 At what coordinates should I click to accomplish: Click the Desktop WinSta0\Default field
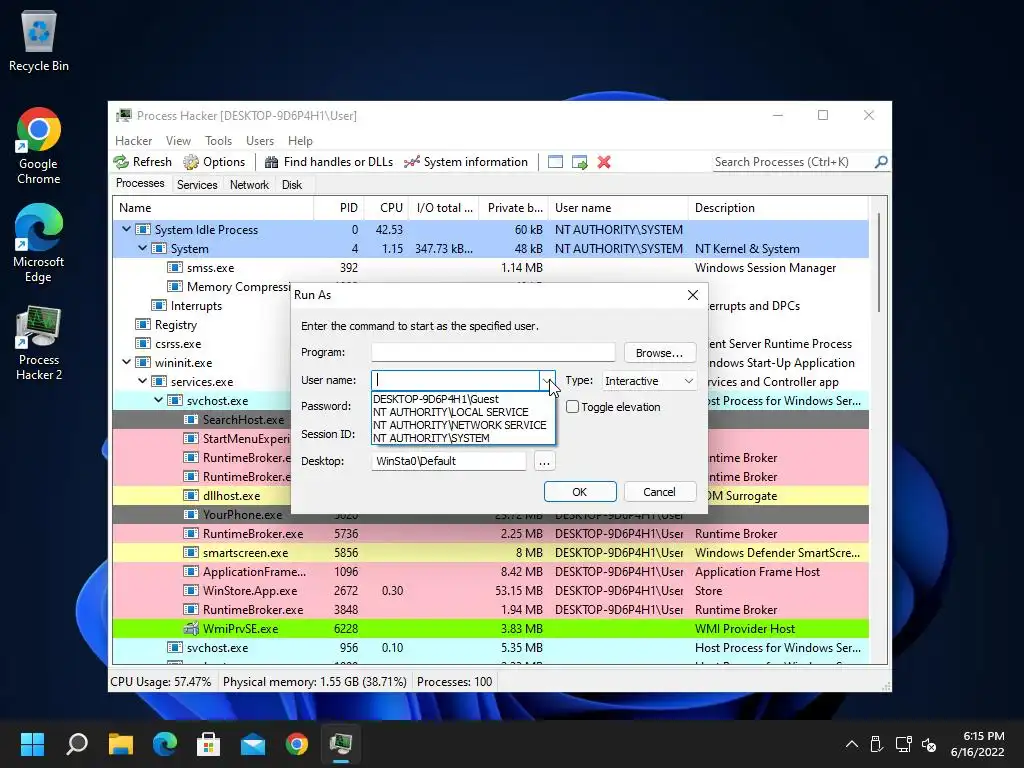[449, 461]
